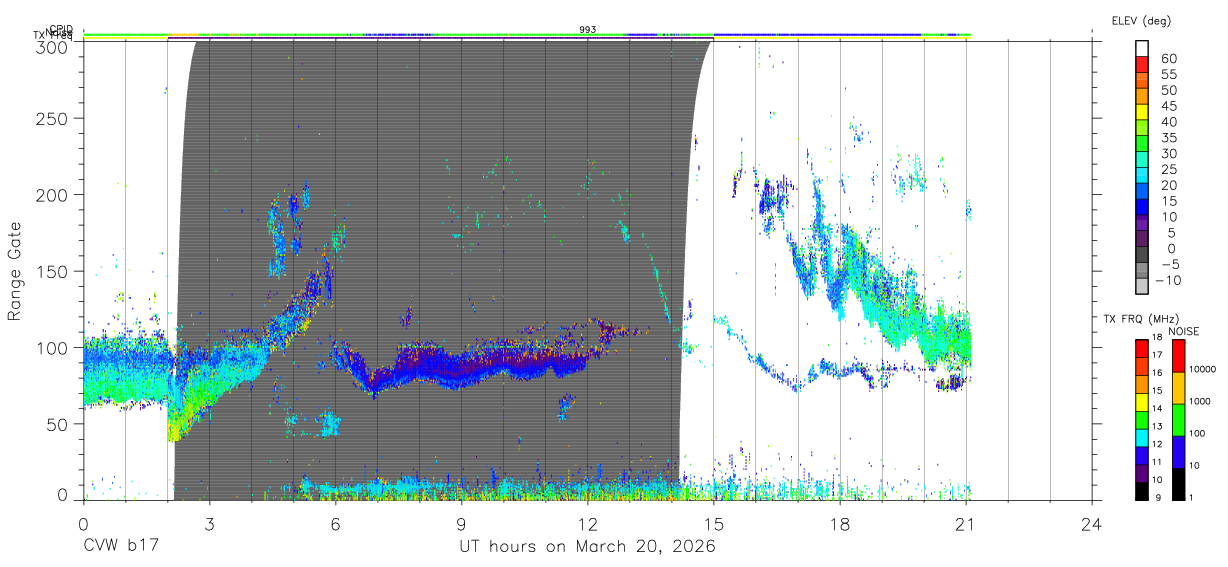Viewport: 1228px width, 567px height.
Task: Click the red top segment of NOISE colorbar
Action: click(x=1178, y=355)
